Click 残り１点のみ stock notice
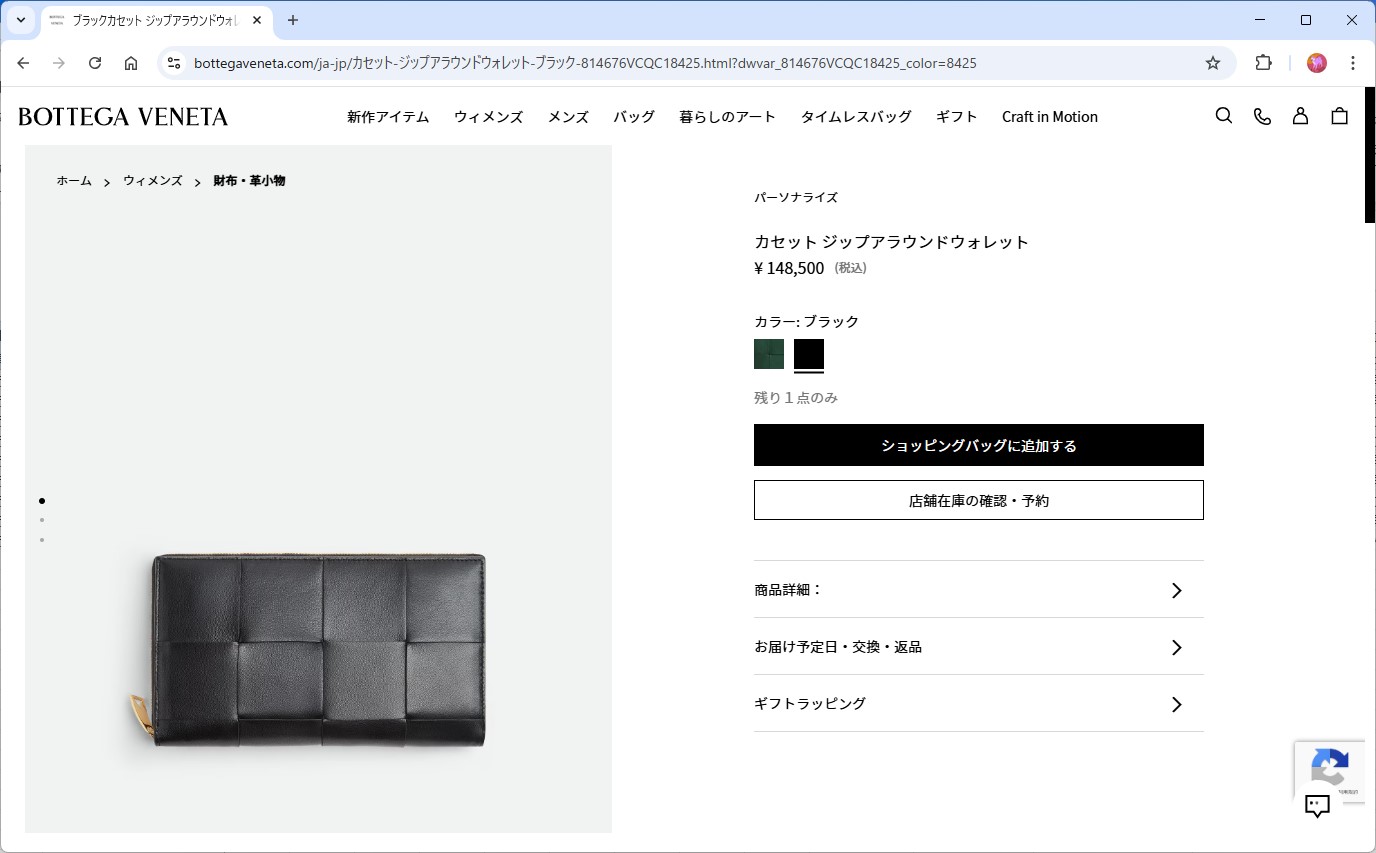1376x853 pixels. tap(796, 398)
